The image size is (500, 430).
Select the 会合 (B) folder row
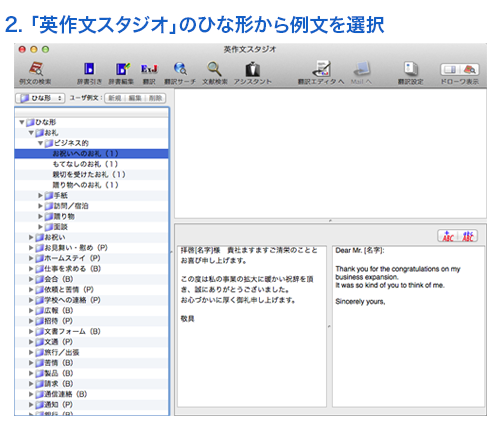pos(92,279)
